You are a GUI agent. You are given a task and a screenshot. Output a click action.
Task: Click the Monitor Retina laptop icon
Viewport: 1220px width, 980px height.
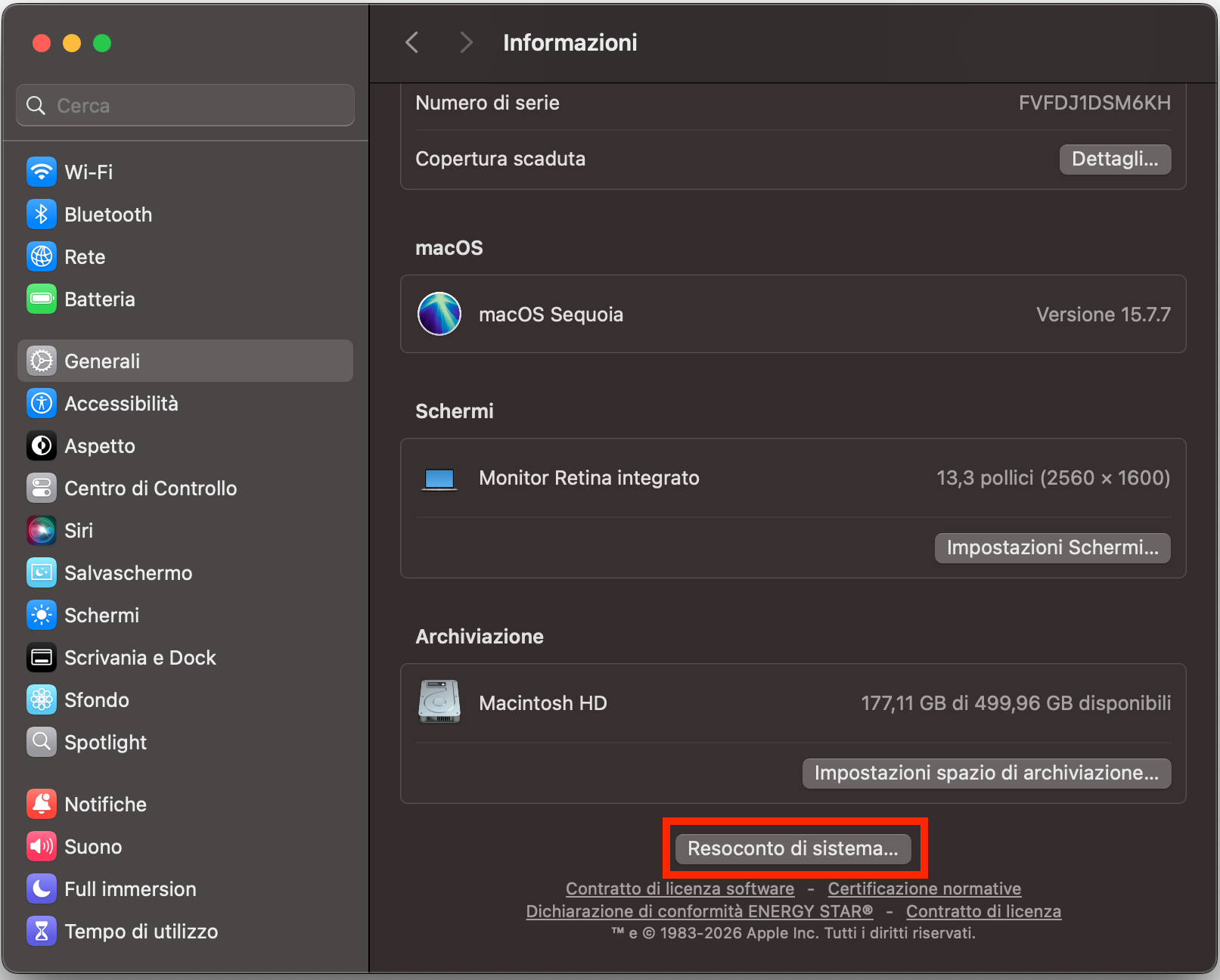point(439,479)
